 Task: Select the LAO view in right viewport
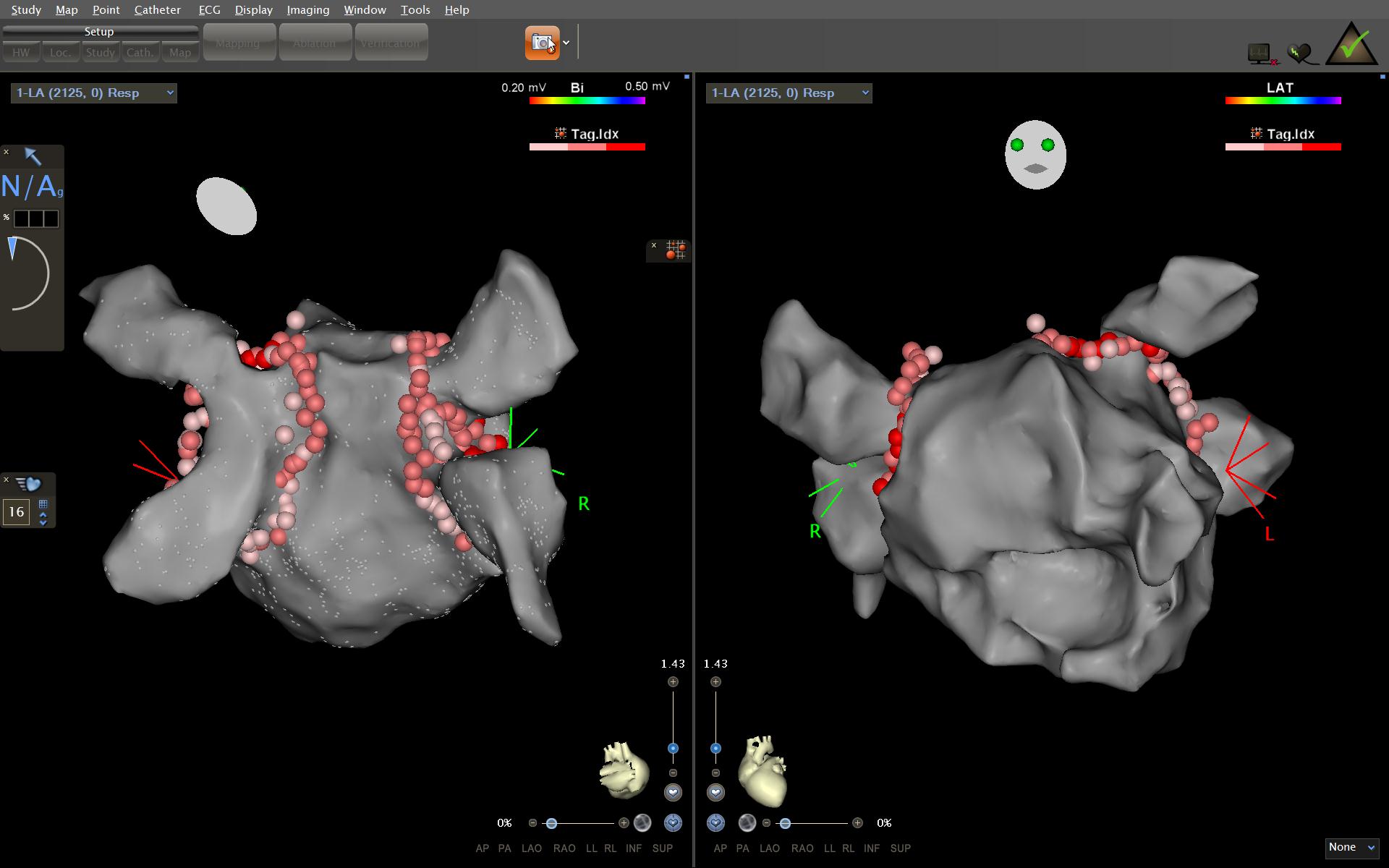pos(769,848)
